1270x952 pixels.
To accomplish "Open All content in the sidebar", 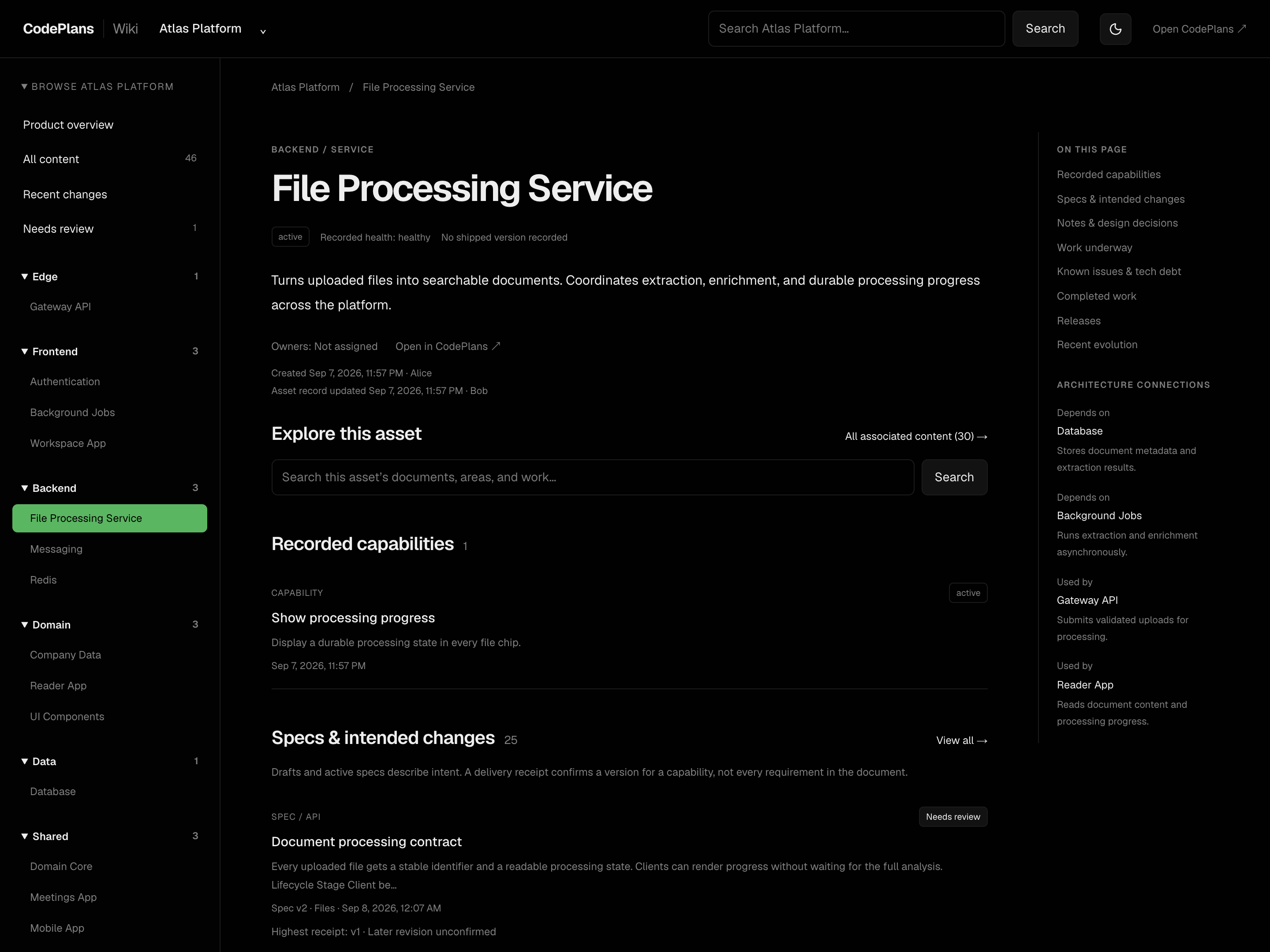I will (110, 159).
